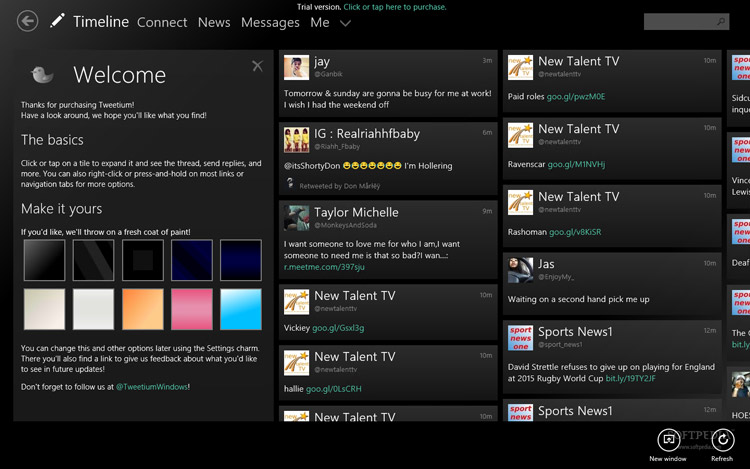Screen dimensions: 750x469
Task: Click the @Ganbik handle
Action: 329,74
